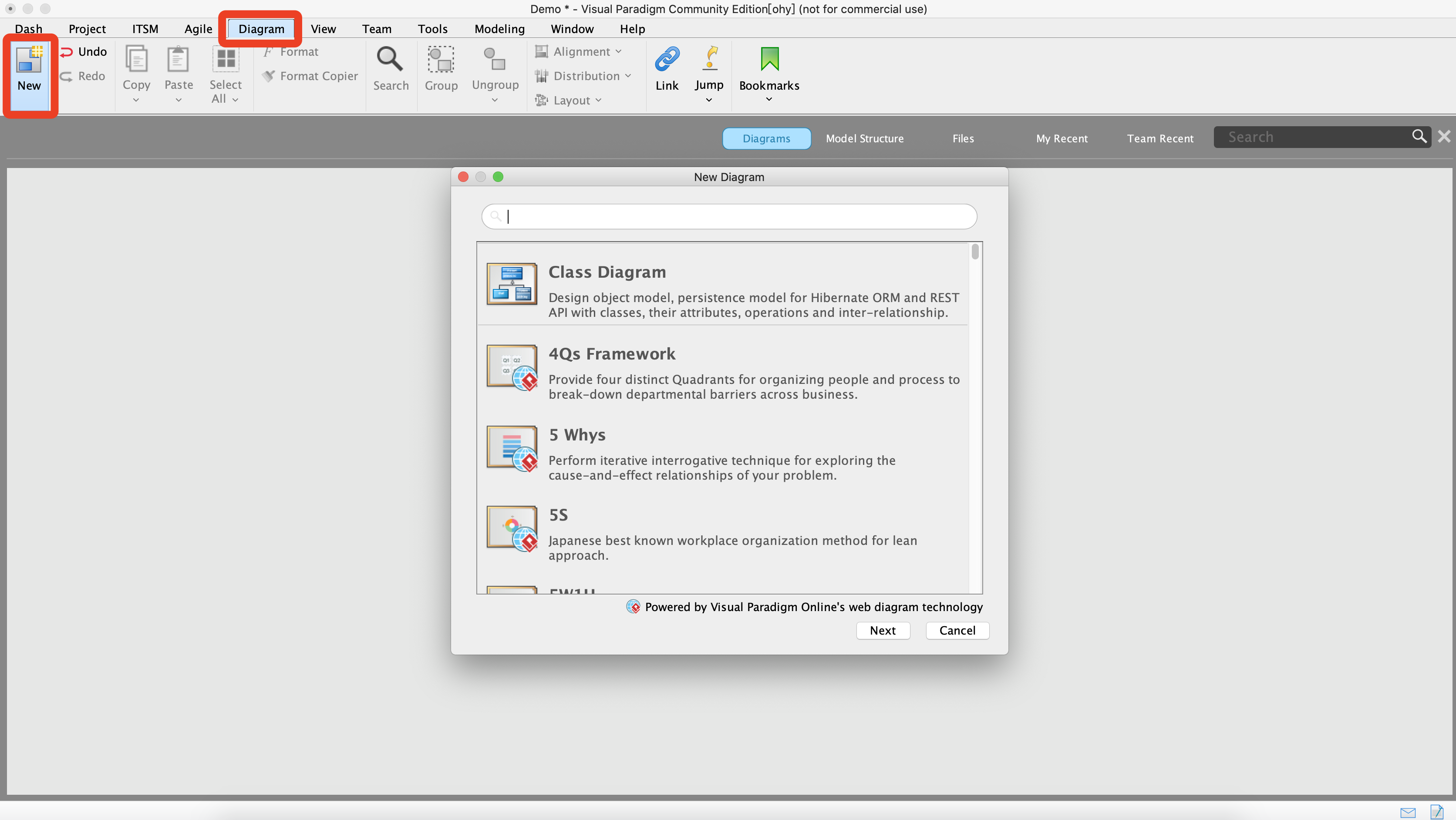The height and width of the screenshot is (820, 1456).
Task: Click the Jump icon
Action: [710, 58]
